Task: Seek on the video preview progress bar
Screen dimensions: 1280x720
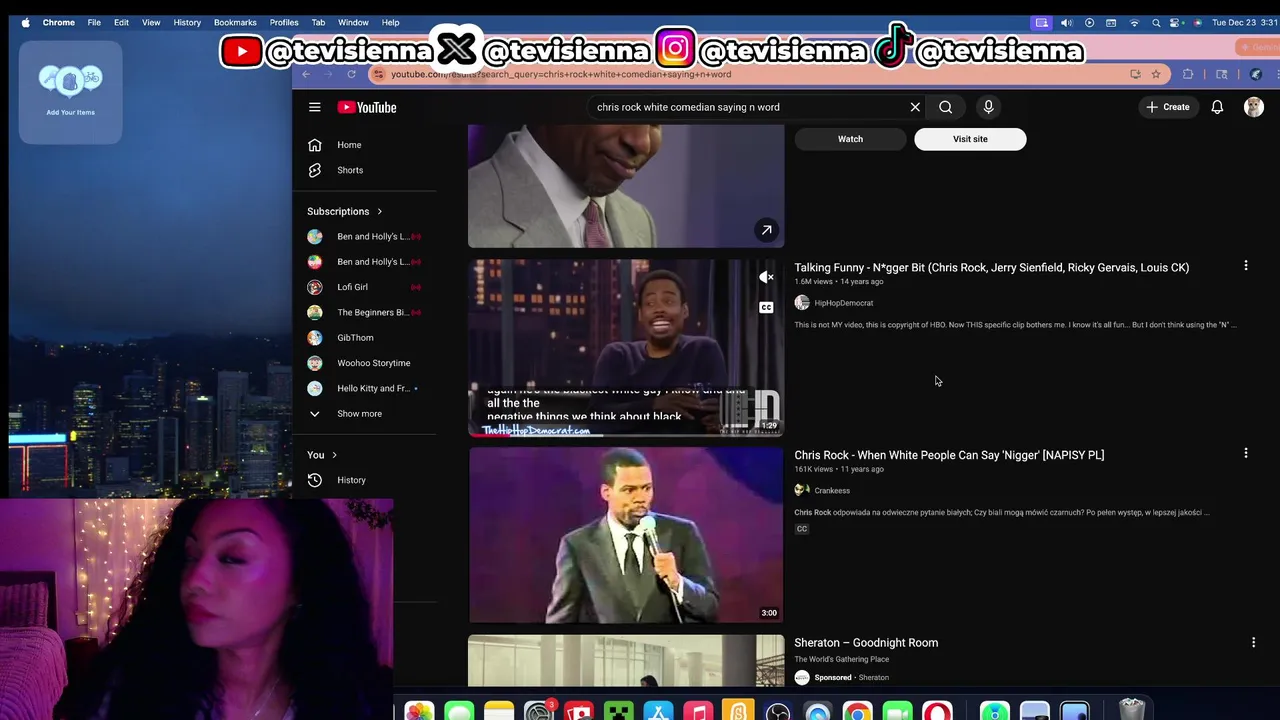Action: [626, 436]
